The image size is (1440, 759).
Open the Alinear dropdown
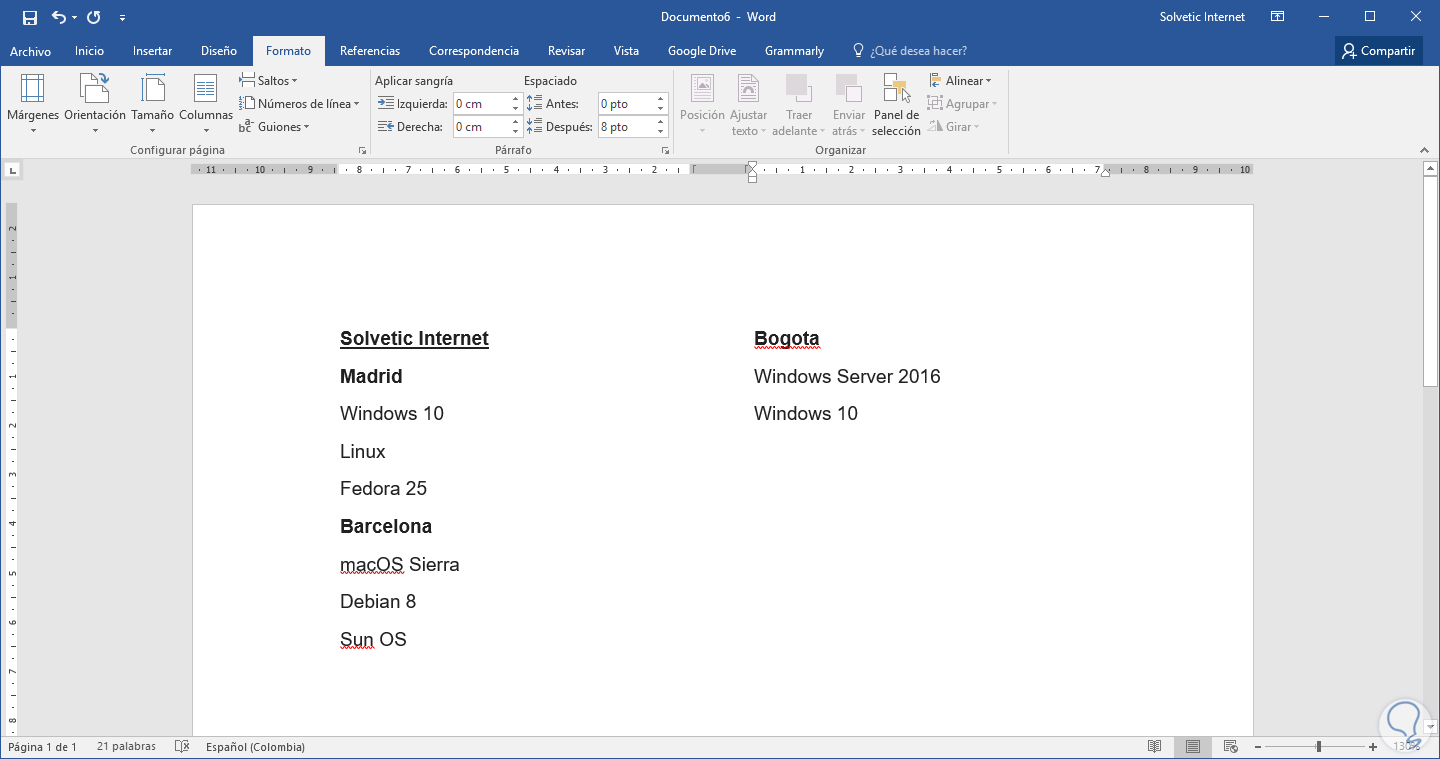pos(960,81)
